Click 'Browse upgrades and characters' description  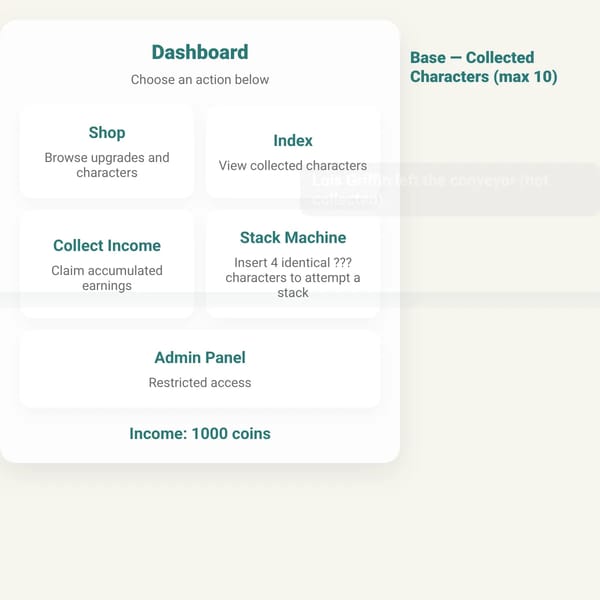point(107,165)
